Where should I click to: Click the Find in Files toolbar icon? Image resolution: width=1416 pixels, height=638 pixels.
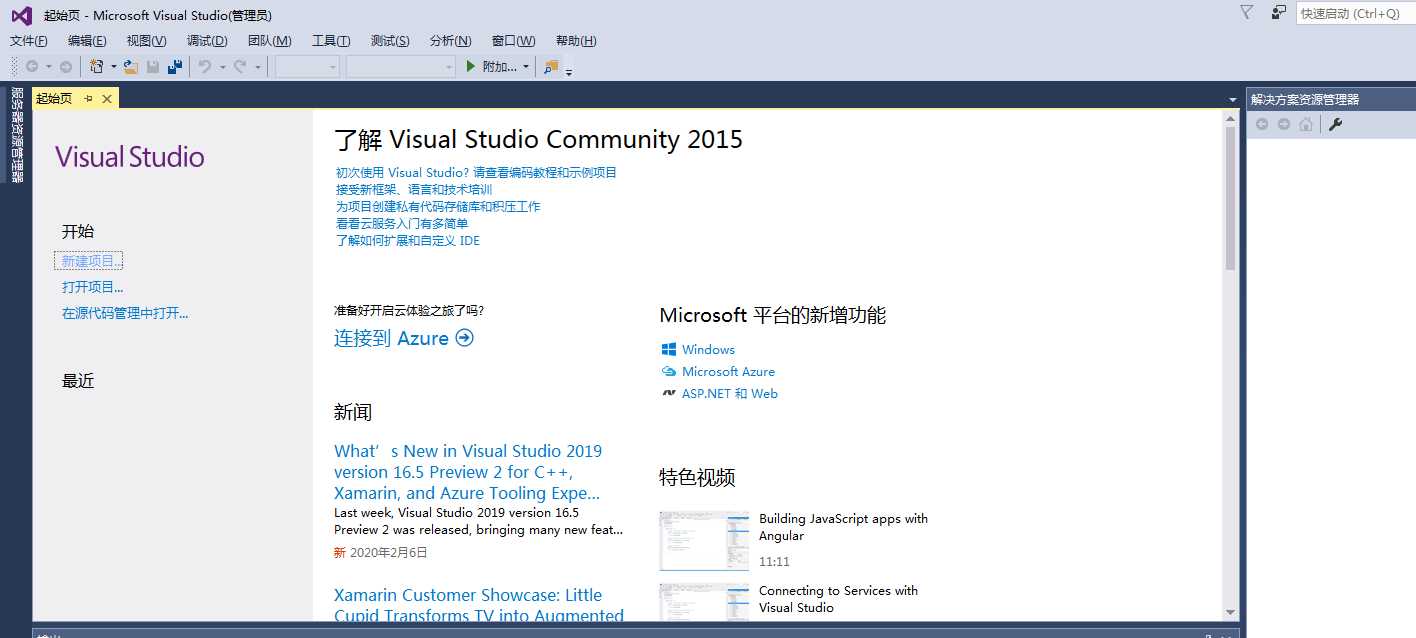pos(551,67)
